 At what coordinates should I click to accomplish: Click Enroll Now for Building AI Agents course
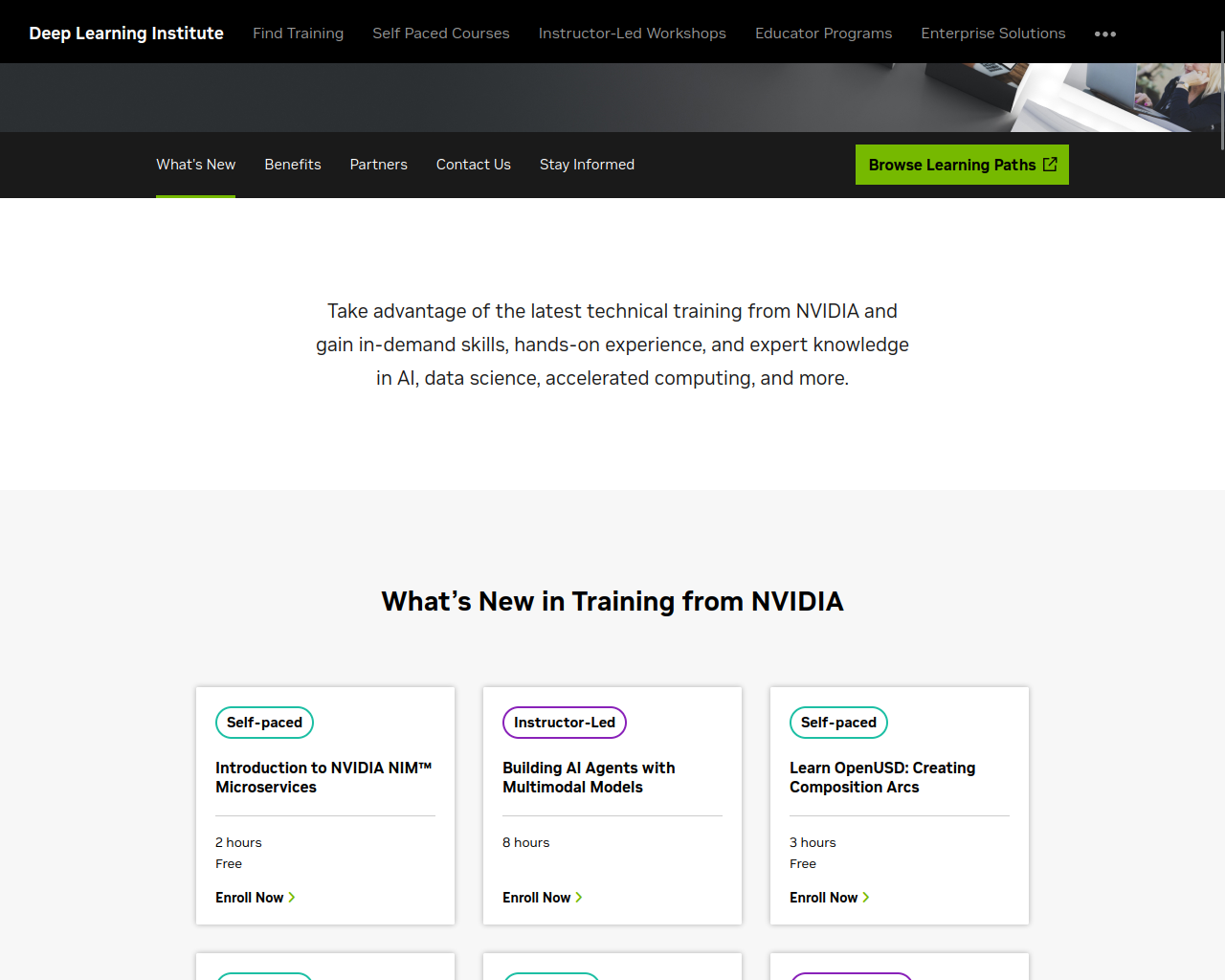(x=543, y=898)
